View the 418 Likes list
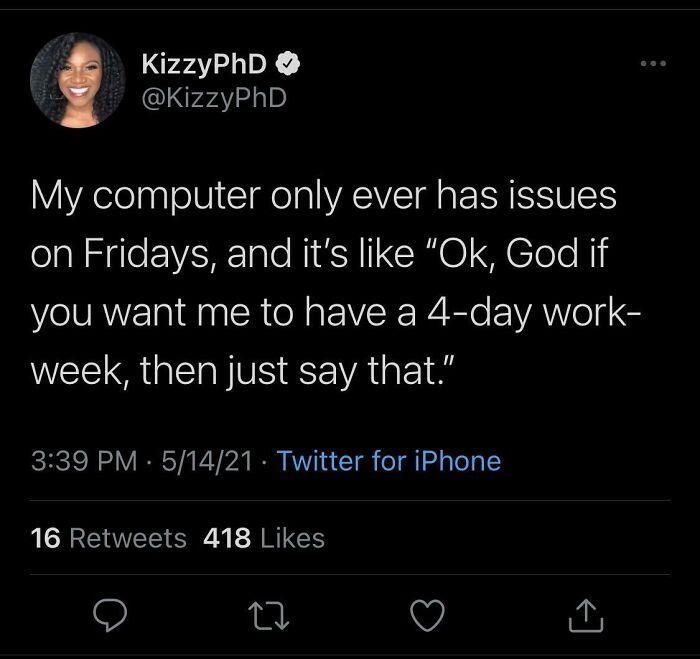Viewport: 700px width, 659px height. (264, 538)
